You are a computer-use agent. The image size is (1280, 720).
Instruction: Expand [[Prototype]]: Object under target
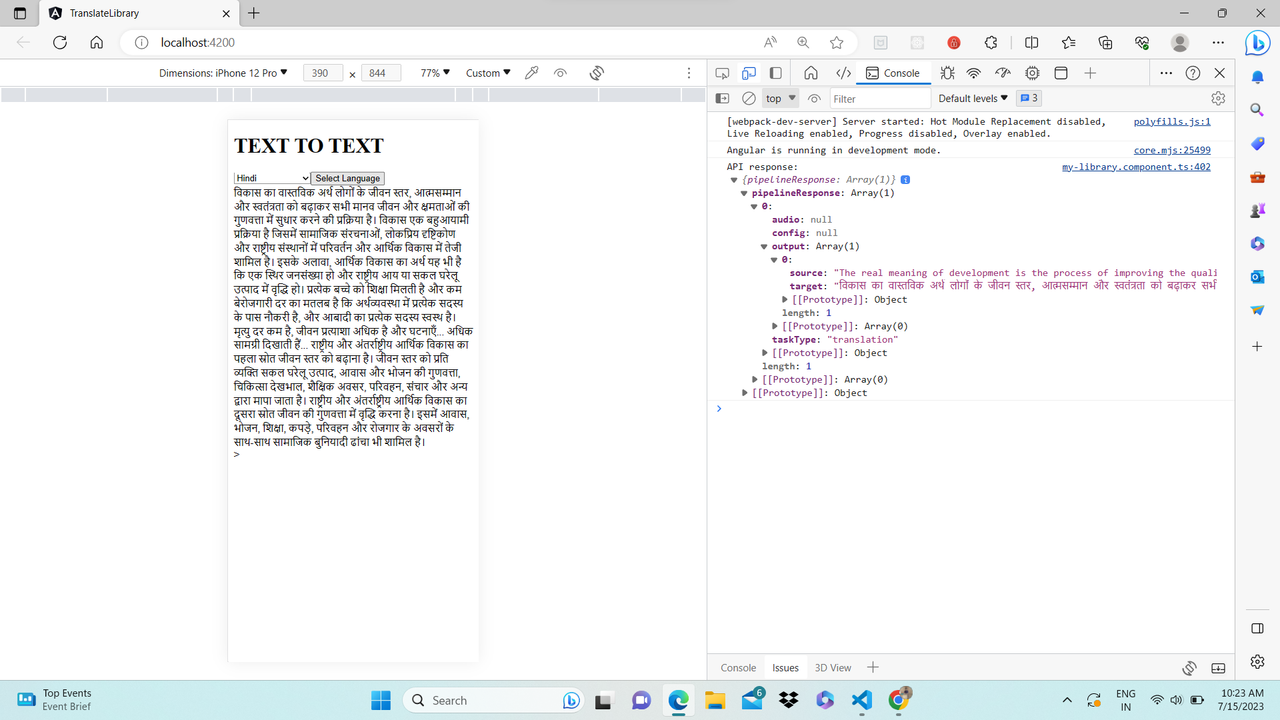pos(785,299)
